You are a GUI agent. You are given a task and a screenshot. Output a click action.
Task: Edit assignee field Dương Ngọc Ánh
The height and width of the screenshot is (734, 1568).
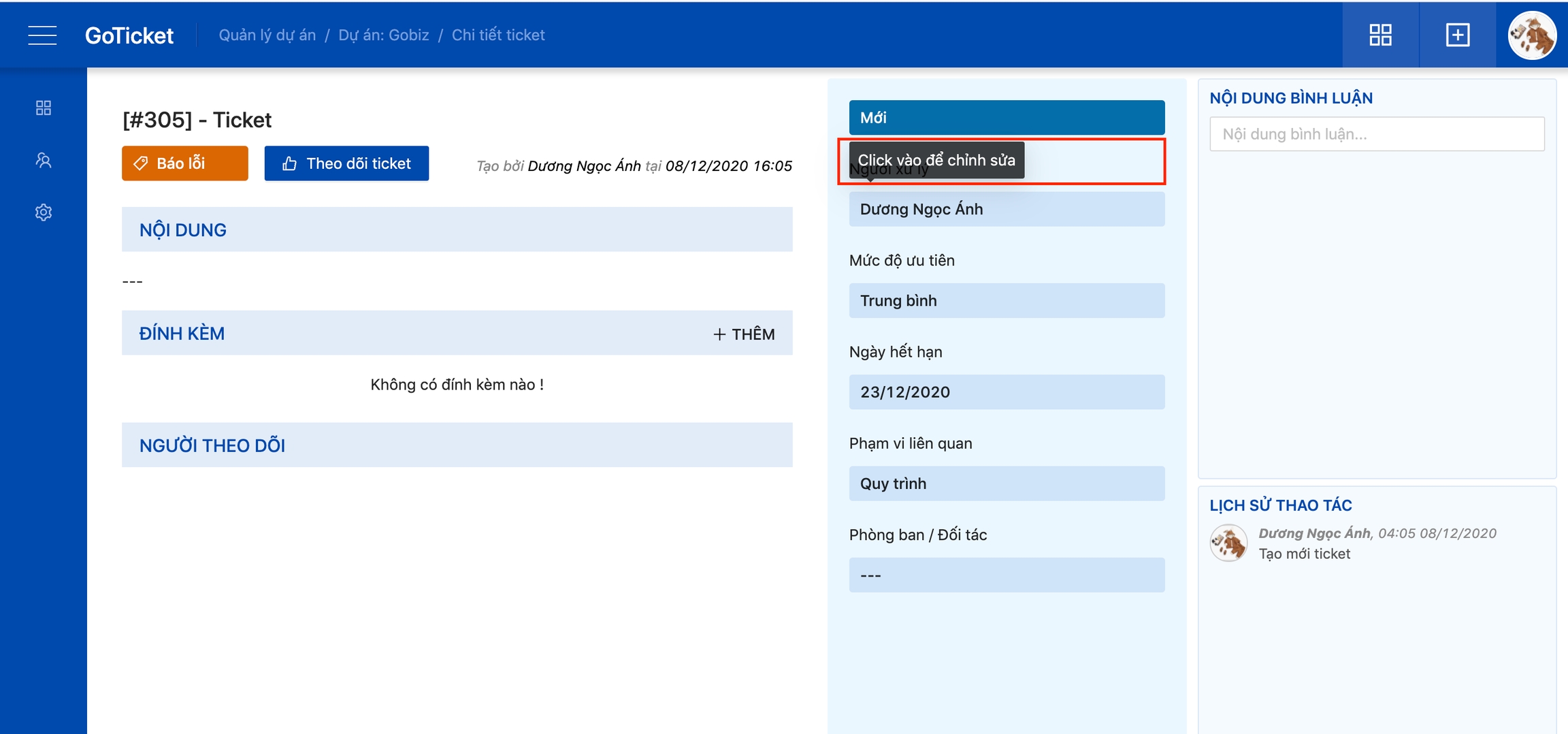1006,209
